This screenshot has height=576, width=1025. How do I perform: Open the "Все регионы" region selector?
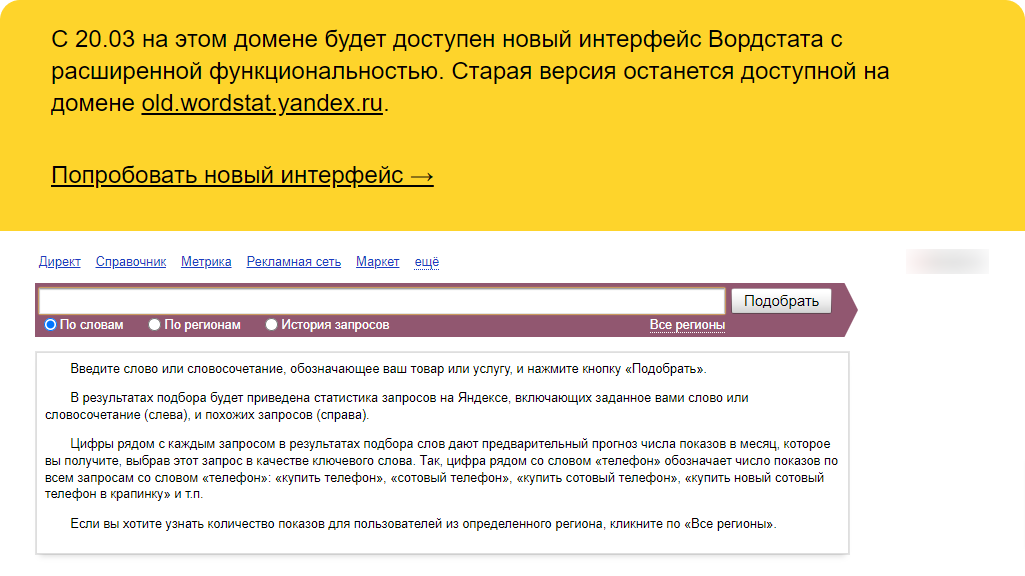(687, 325)
